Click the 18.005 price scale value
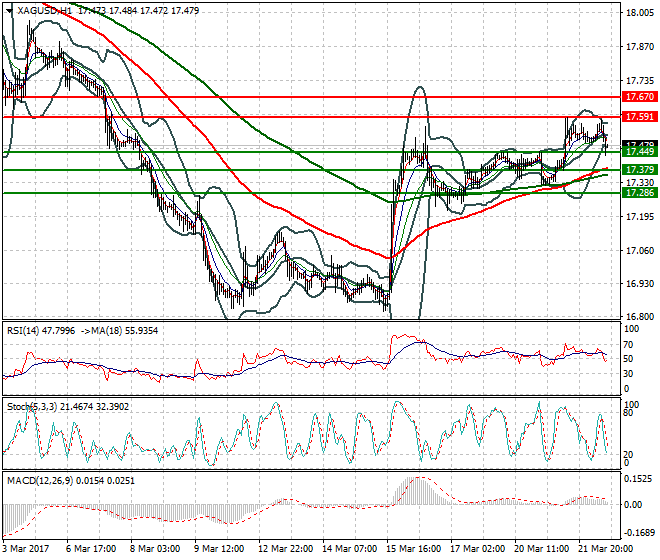Viewport: 660px width, 560px height. pos(640,13)
